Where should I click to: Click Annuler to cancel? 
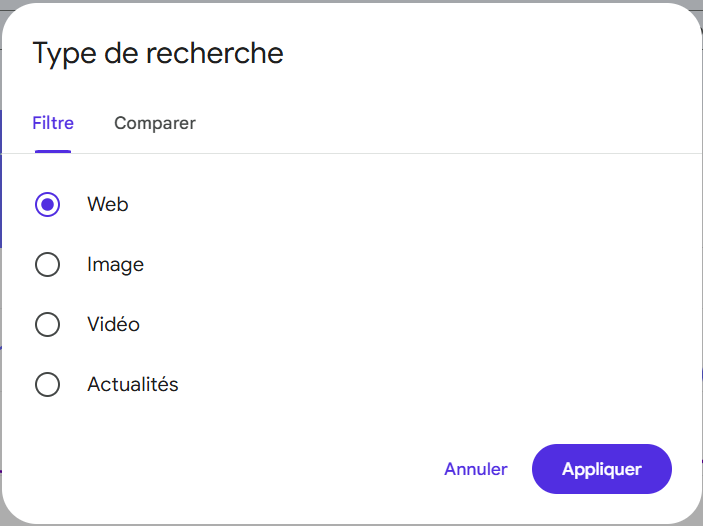[x=476, y=469]
